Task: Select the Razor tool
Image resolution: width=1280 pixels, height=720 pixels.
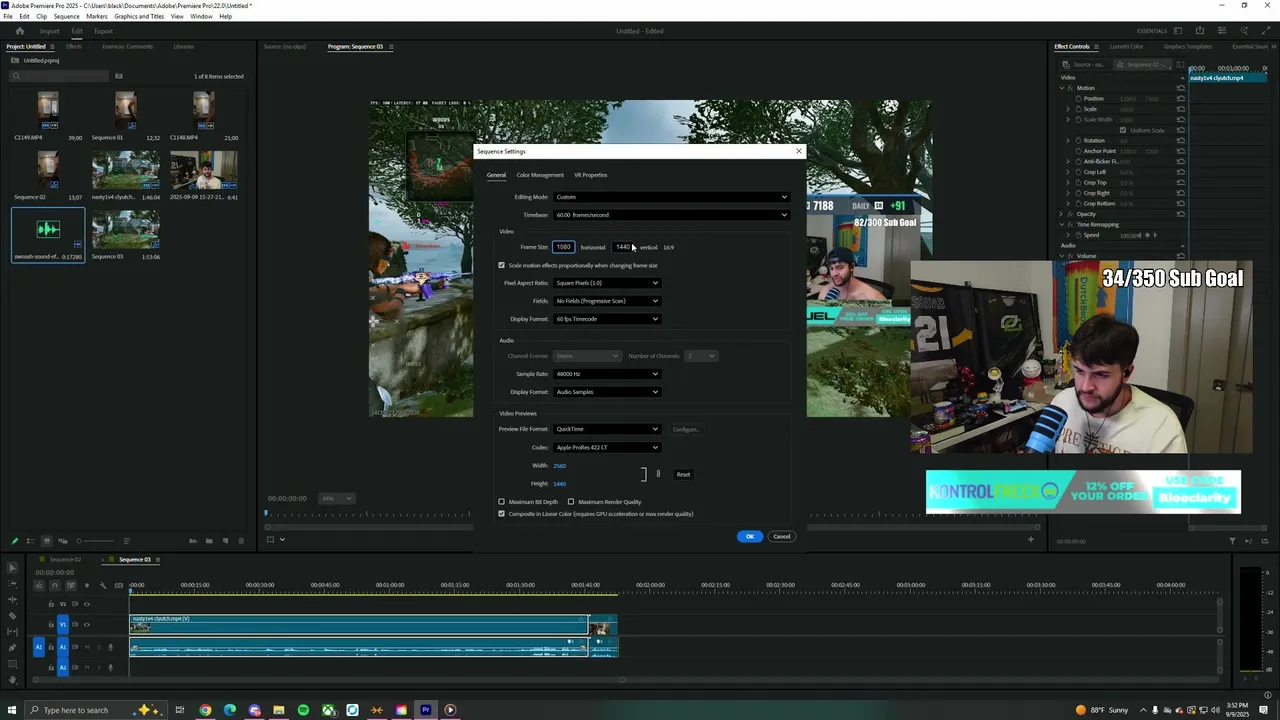Action: 12,616
